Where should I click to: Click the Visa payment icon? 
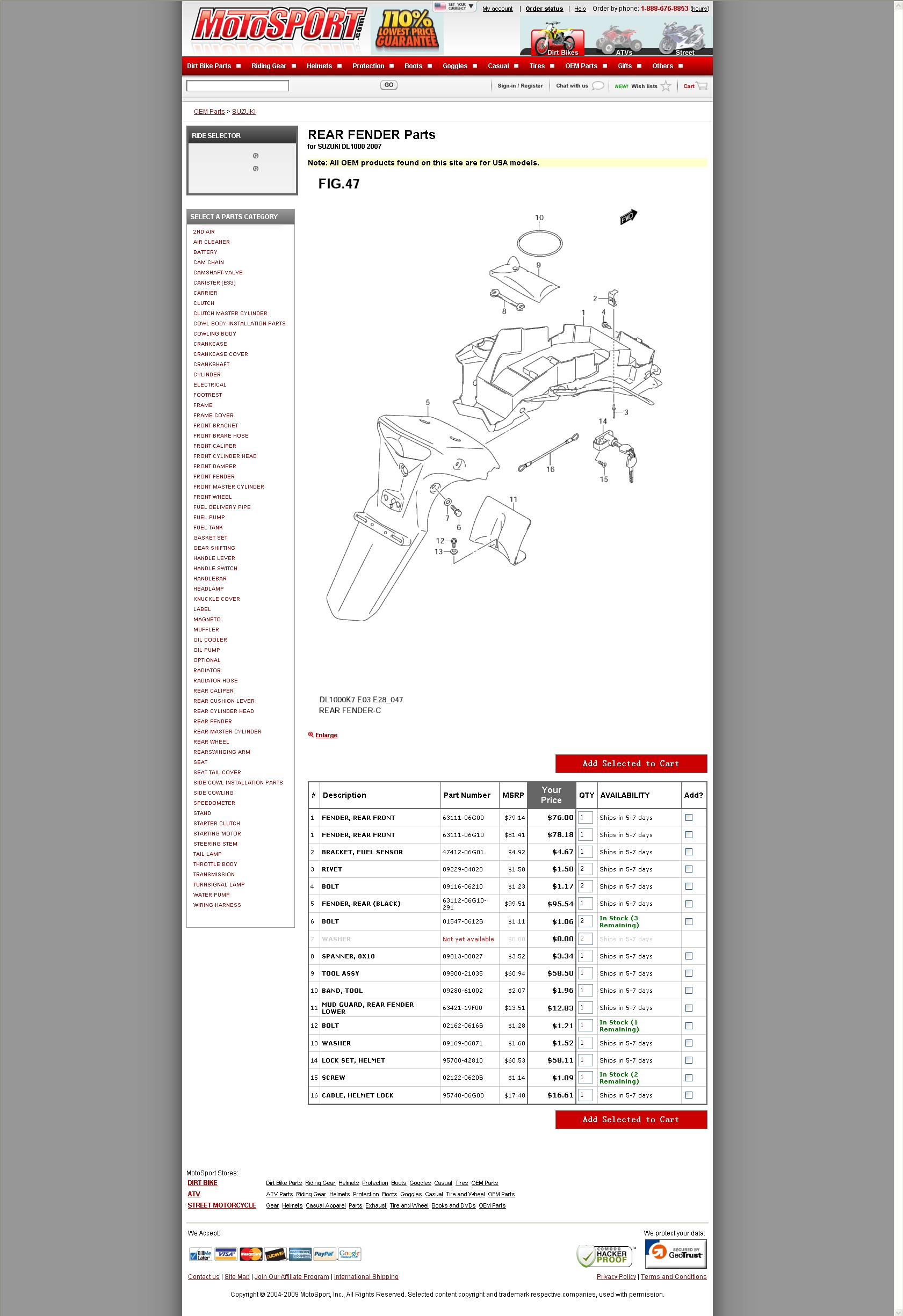(226, 1254)
